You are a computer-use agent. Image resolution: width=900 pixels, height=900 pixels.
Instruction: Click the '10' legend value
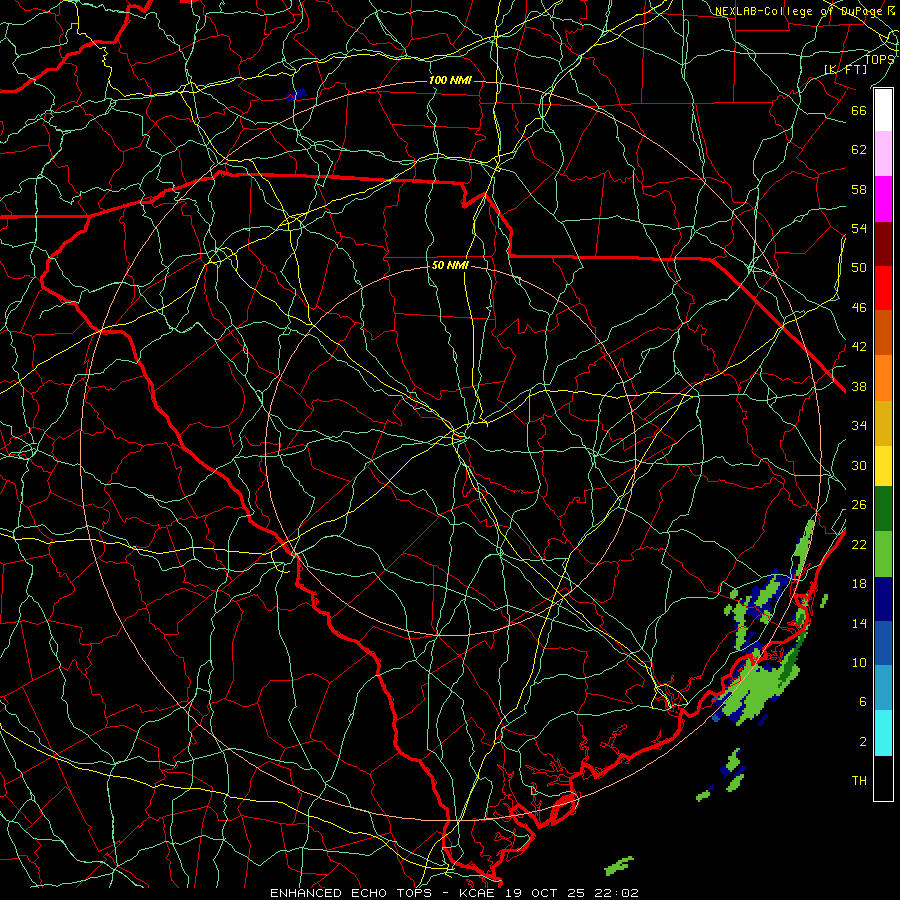859,663
